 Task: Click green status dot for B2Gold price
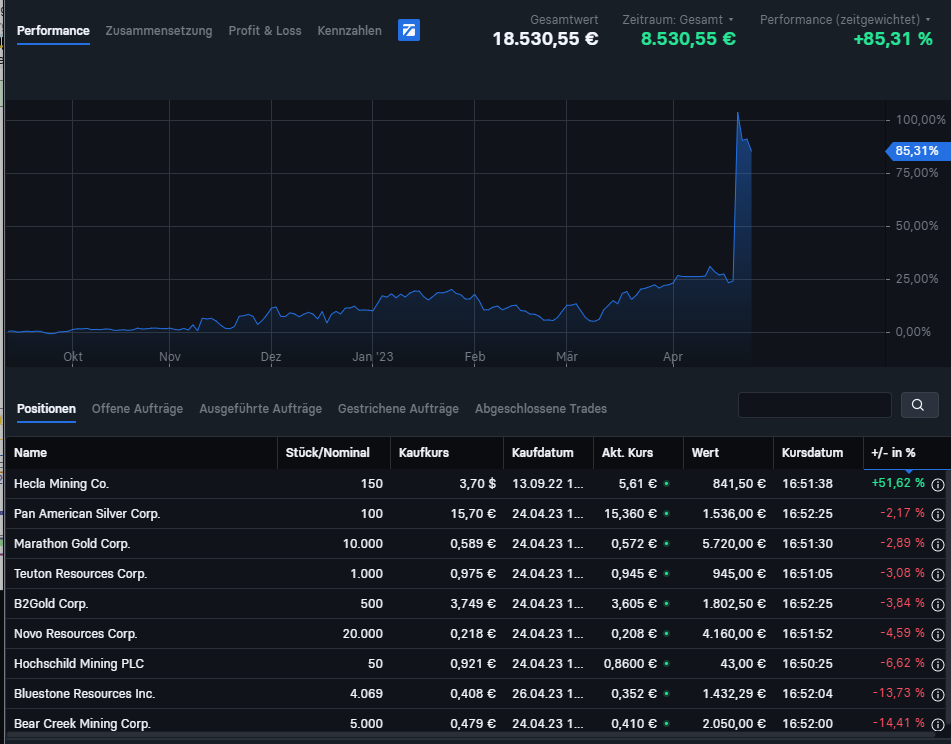click(x=667, y=604)
